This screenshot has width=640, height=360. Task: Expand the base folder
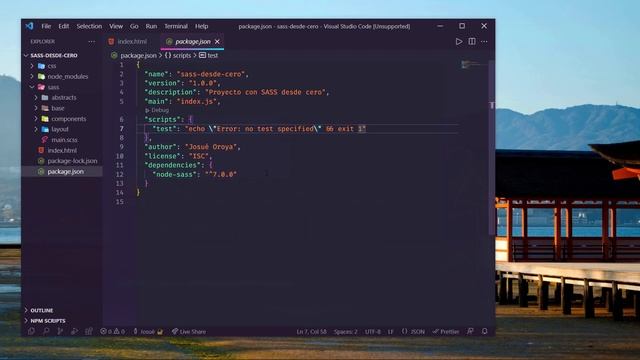point(58,108)
